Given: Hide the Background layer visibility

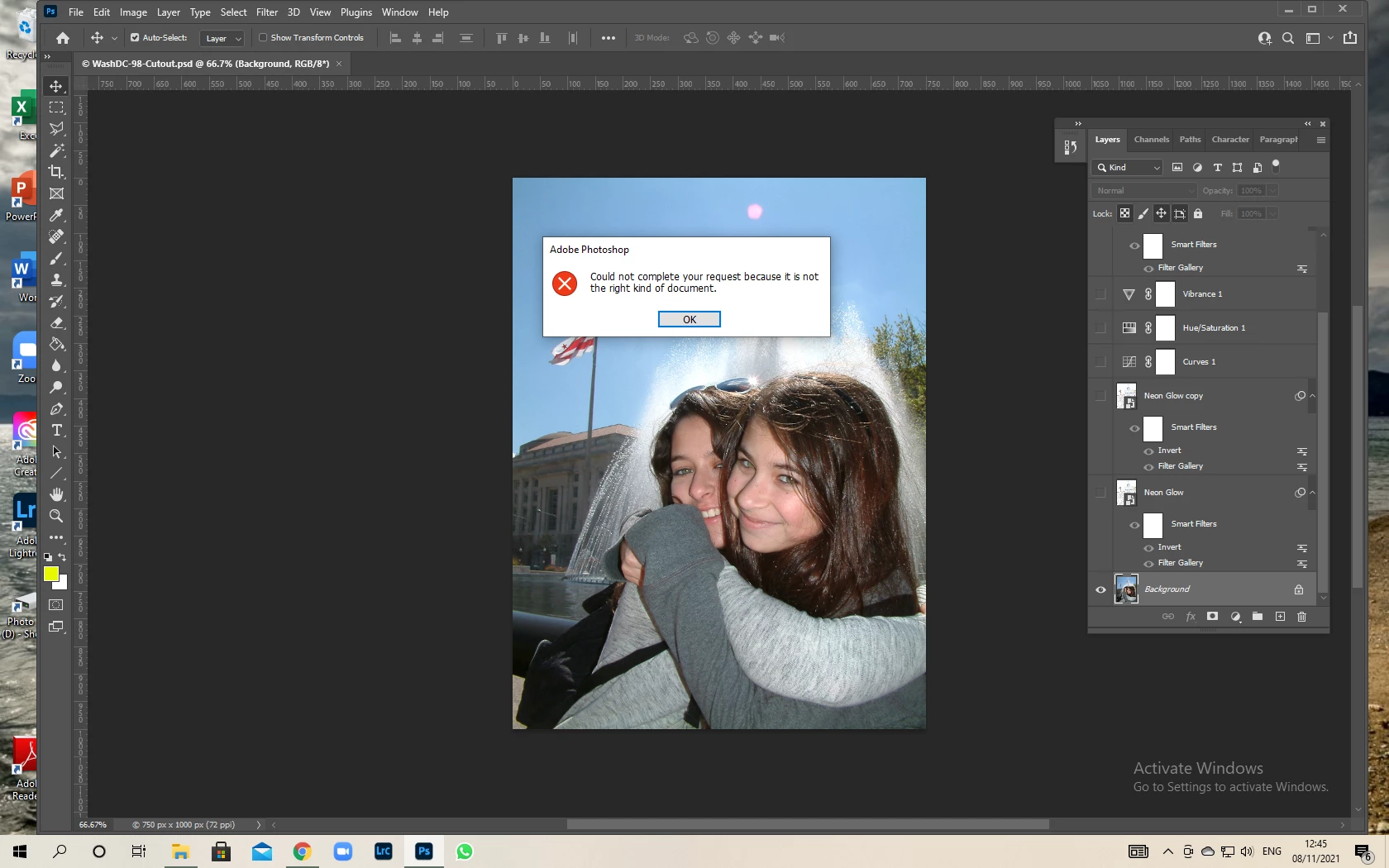Looking at the screenshot, I should click(1100, 589).
